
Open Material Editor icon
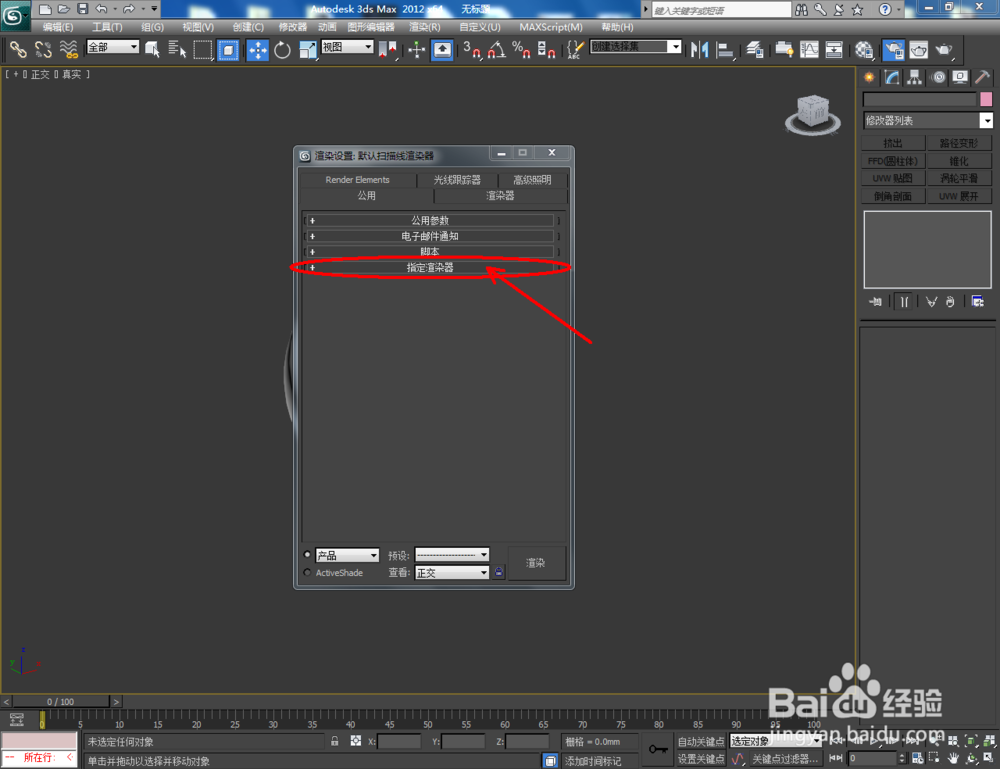pos(864,49)
